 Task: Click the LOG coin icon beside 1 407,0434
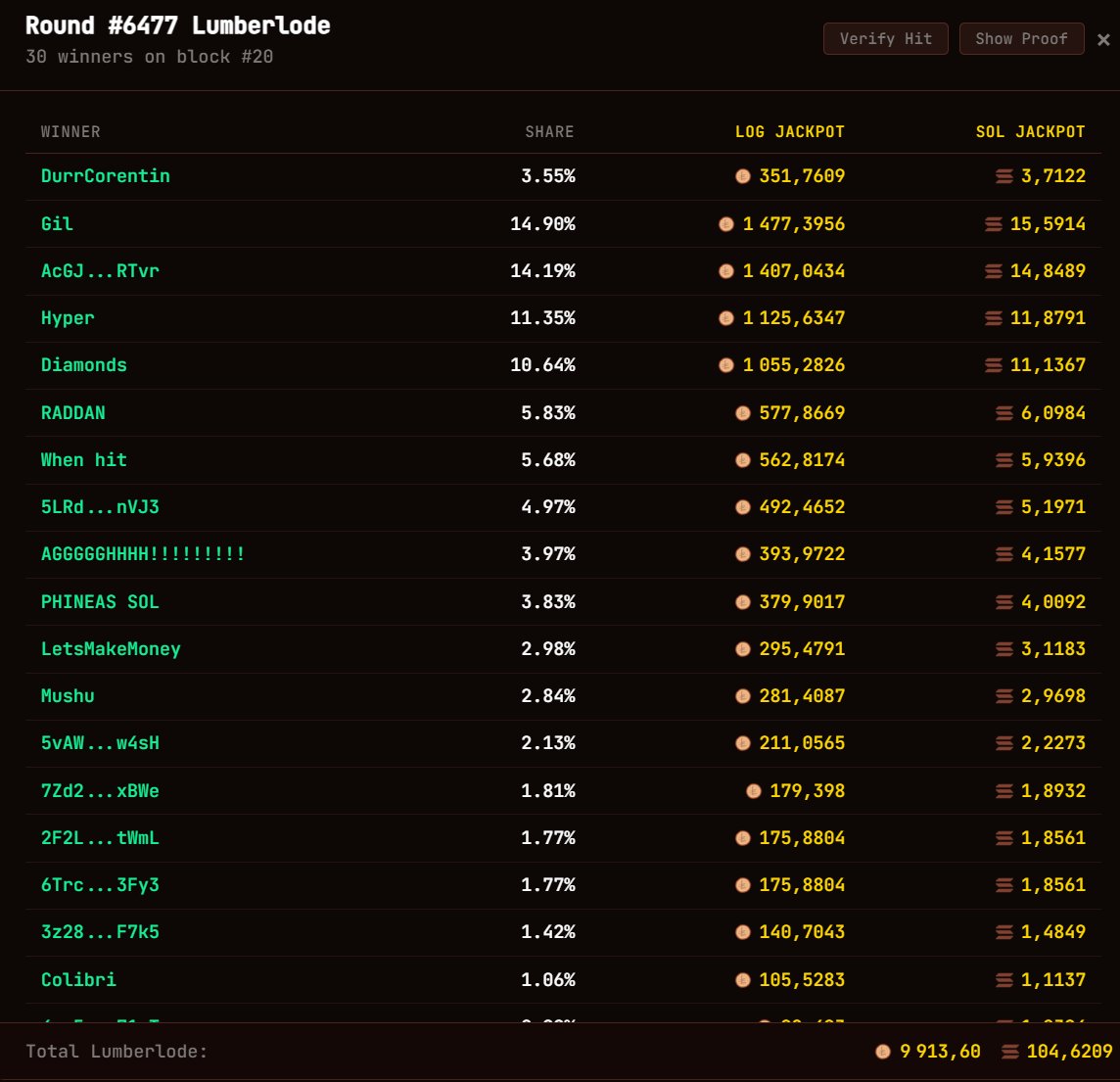pyautogui.click(x=725, y=271)
